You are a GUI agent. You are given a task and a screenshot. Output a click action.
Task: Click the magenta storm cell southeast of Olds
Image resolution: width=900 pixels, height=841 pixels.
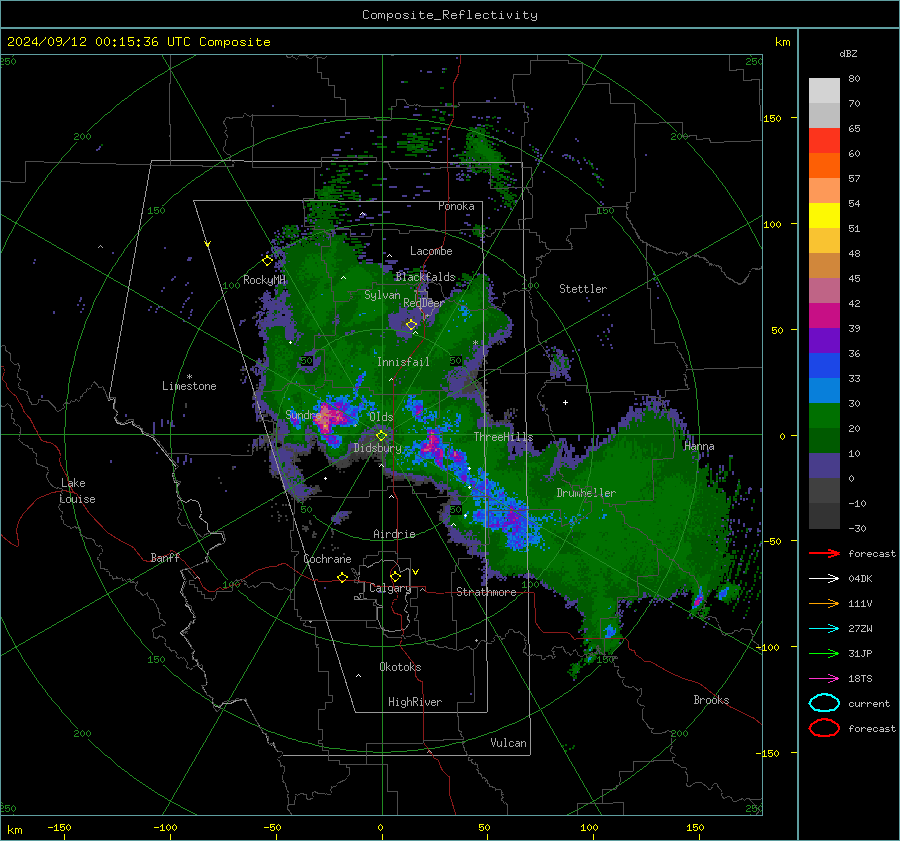432,445
